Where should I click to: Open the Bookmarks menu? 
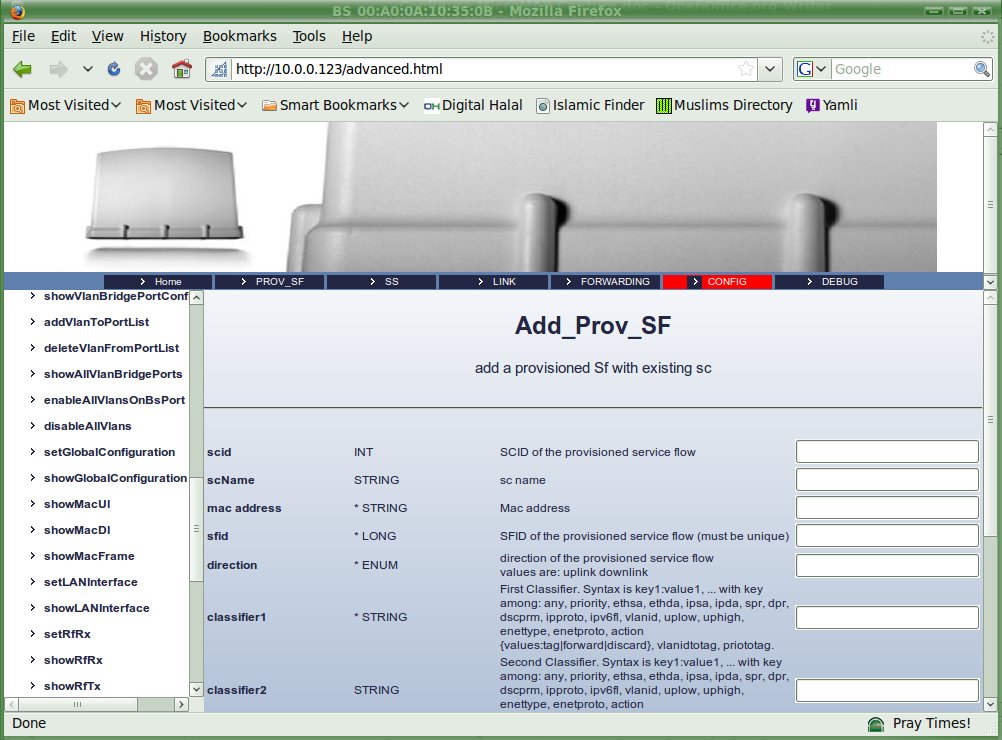pyautogui.click(x=239, y=36)
